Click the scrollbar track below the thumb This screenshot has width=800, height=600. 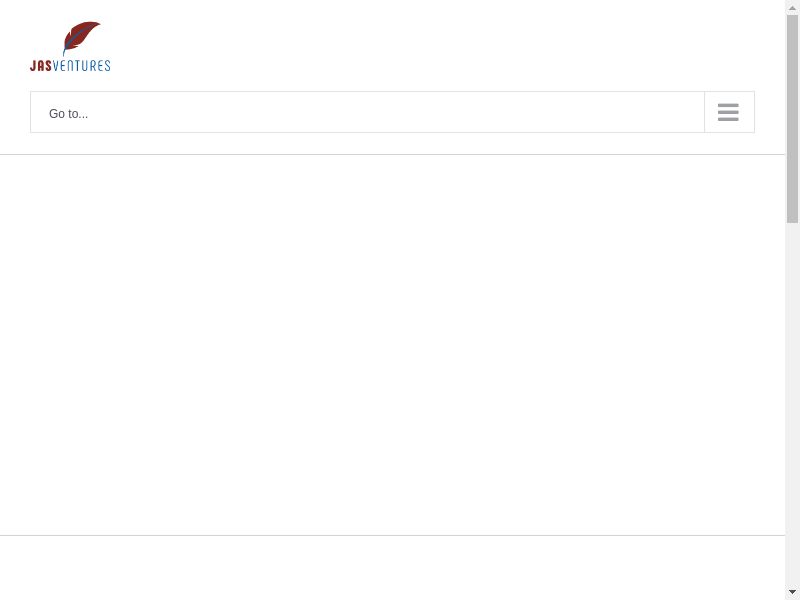click(x=792, y=400)
